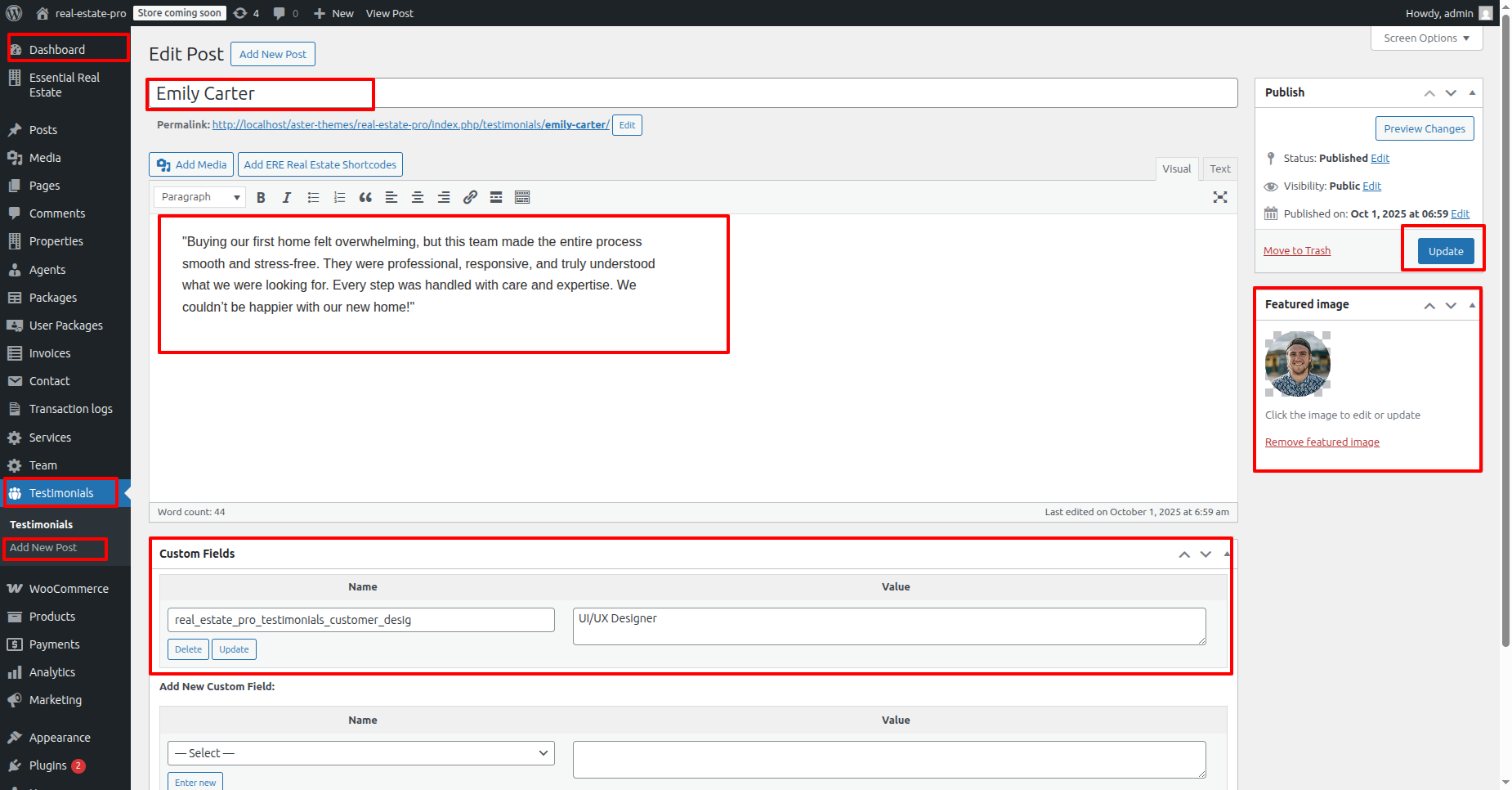This screenshot has width=1512, height=790.
Task: Expand the Screen Options panel
Action: (1426, 38)
